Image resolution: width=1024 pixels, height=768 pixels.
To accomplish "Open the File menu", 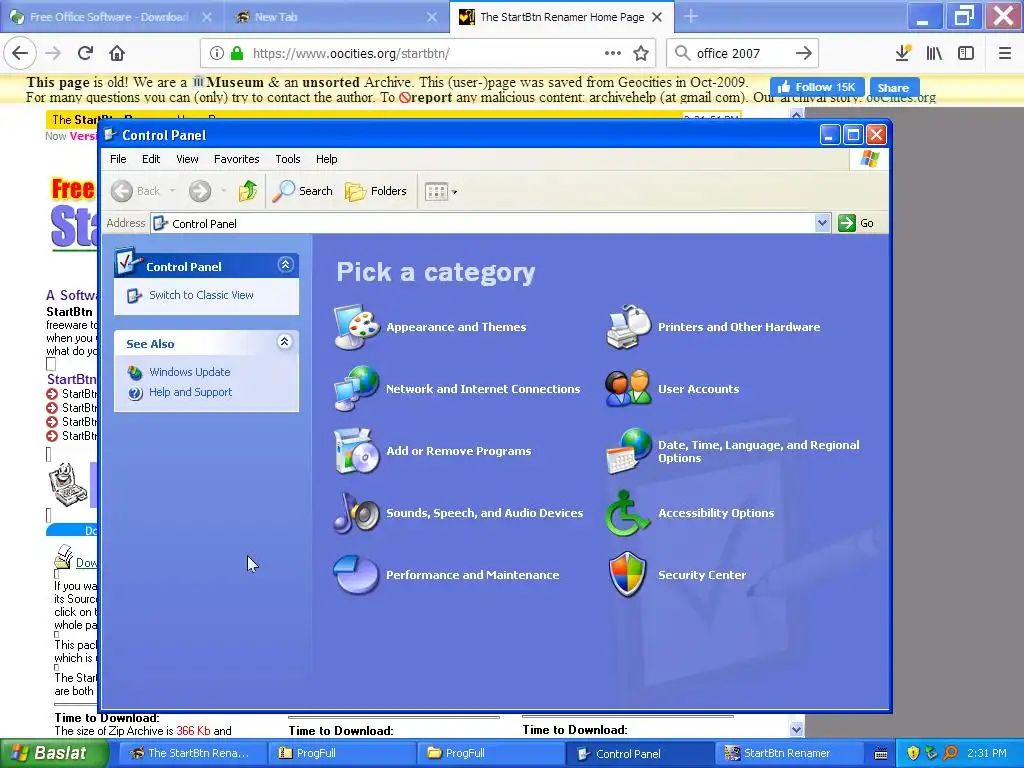I will click(x=118, y=159).
